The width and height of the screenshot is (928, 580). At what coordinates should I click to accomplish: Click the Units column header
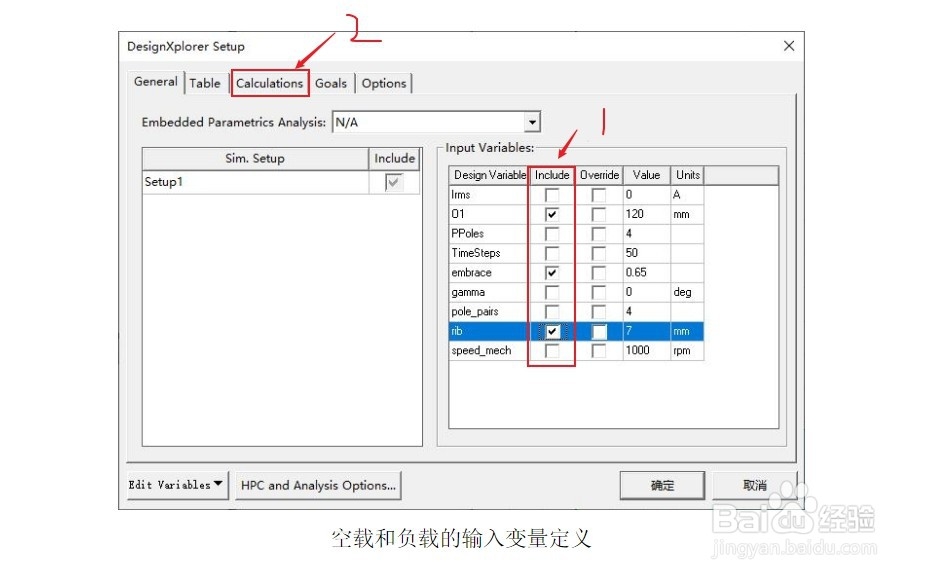coord(687,175)
